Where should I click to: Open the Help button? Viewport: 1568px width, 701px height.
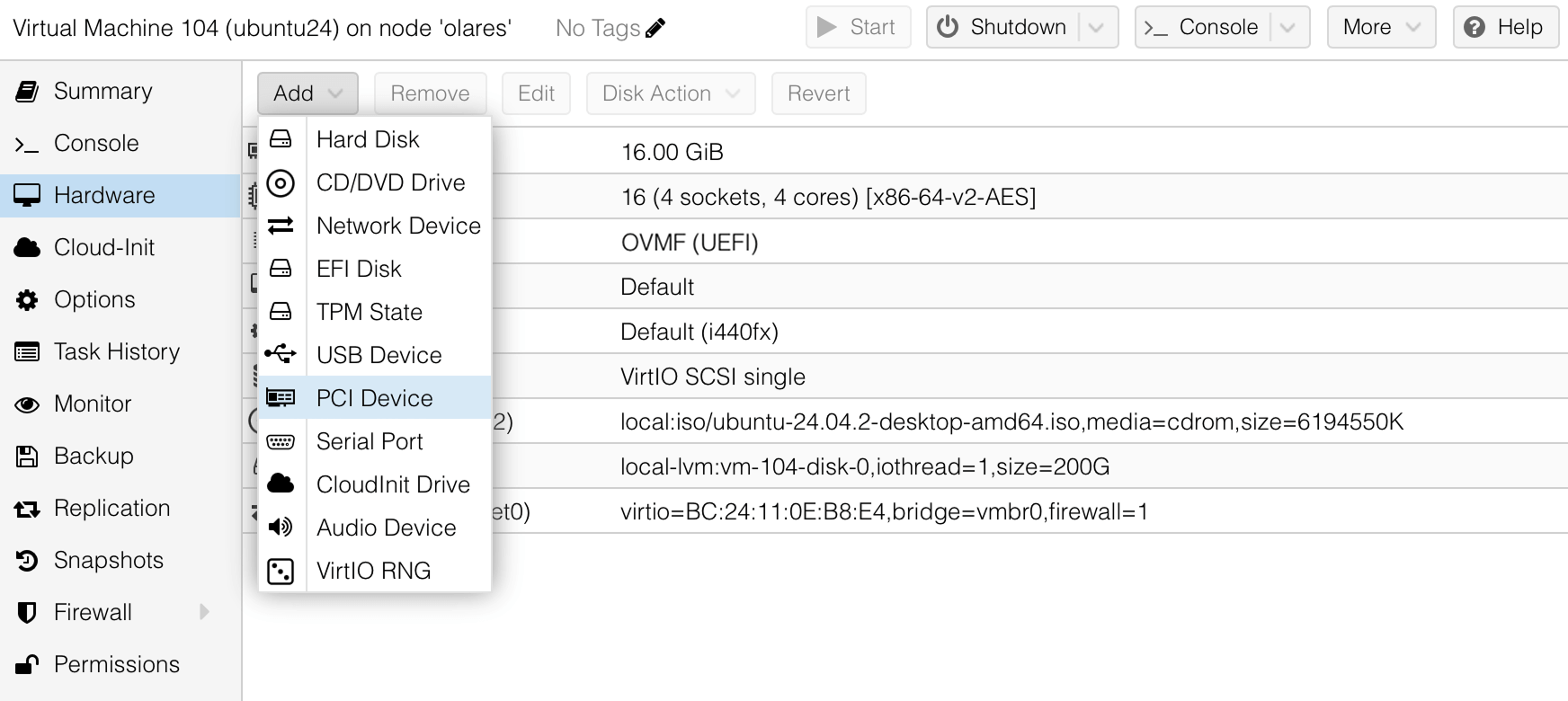pyautogui.click(x=1506, y=28)
